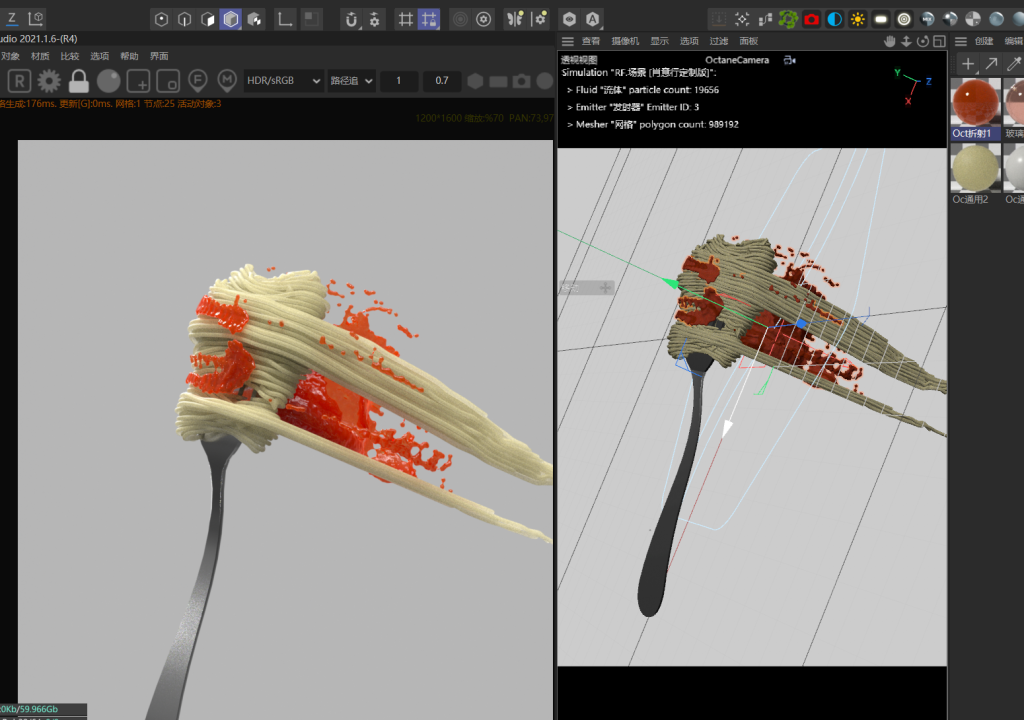
Task: Click the R restart render button
Action: tap(20, 81)
